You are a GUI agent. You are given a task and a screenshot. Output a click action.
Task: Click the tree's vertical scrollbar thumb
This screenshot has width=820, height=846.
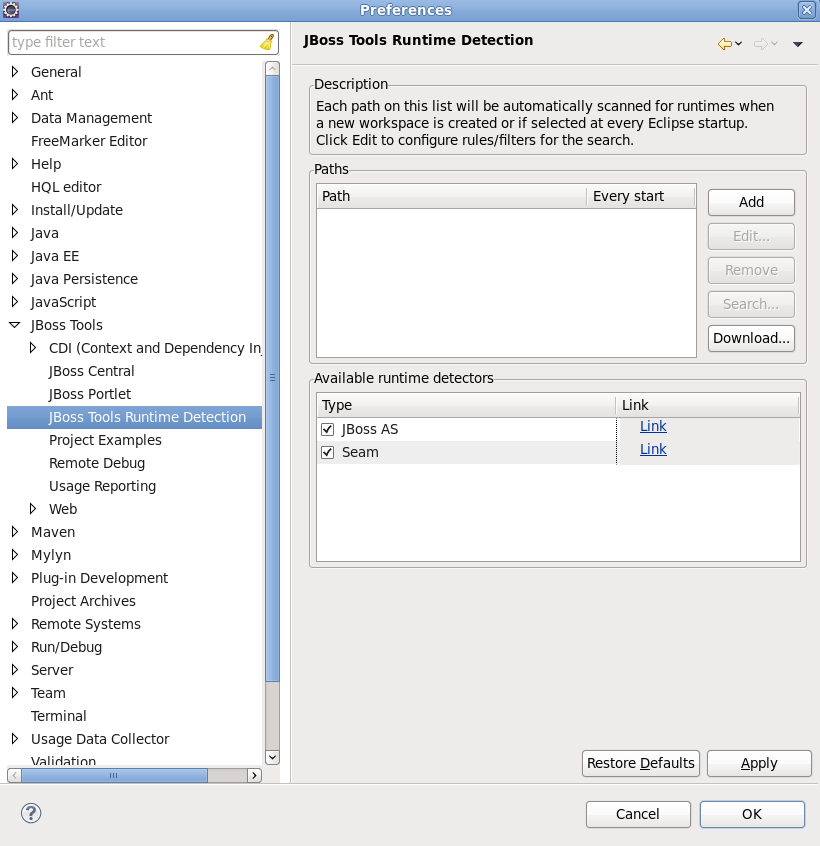coord(272,378)
